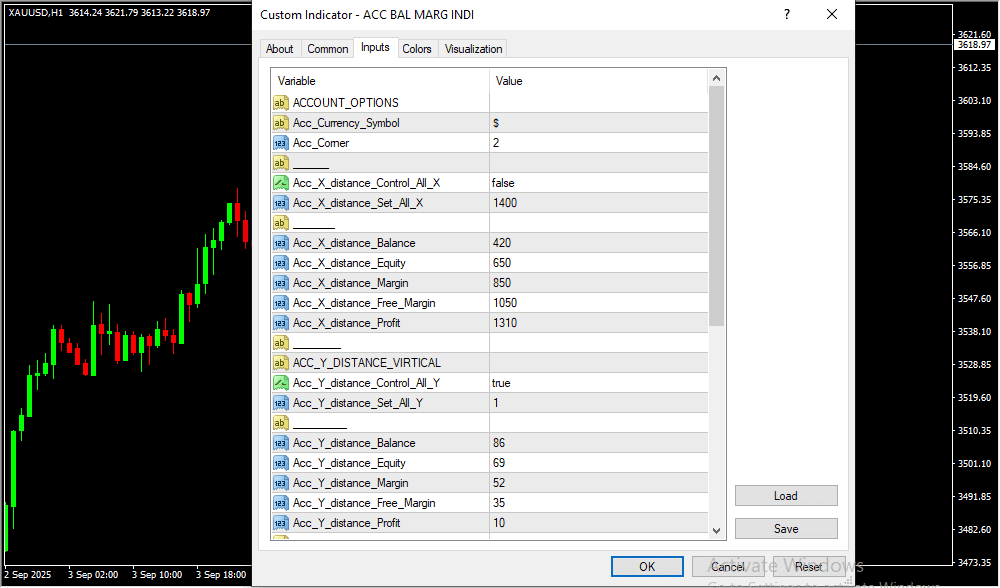The width and height of the screenshot is (1000, 588).
Task: Click the integer icon beside Acc_Y_distance_Profit
Action: click(x=281, y=523)
